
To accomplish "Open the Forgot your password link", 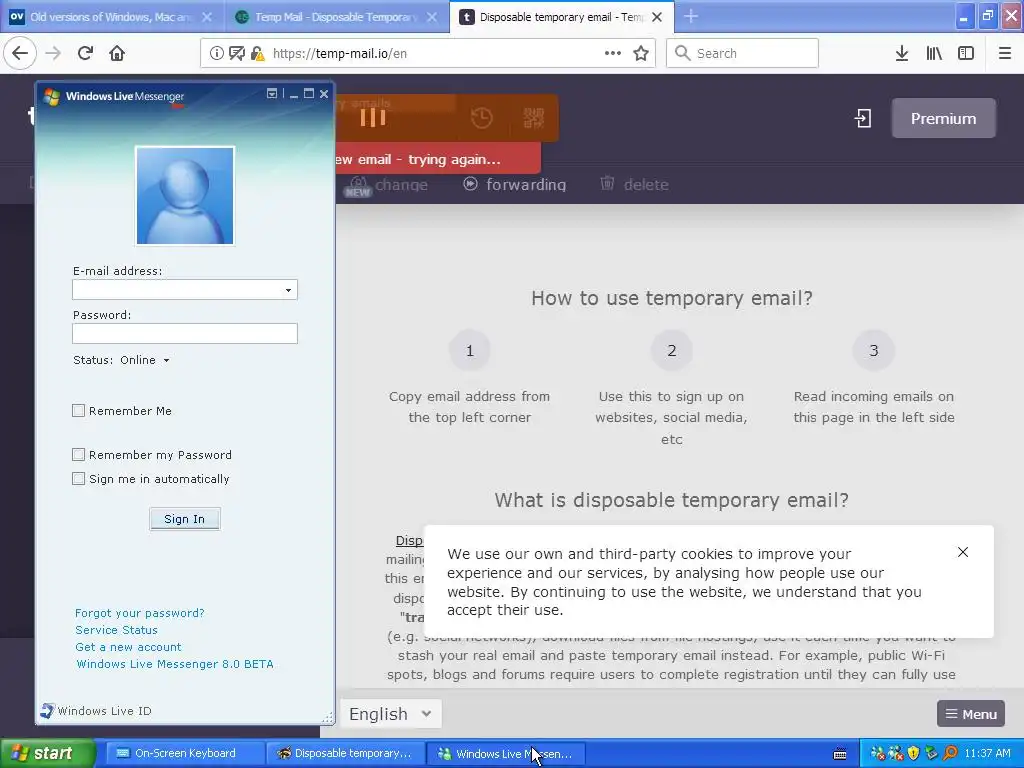I will (x=140, y=613).
